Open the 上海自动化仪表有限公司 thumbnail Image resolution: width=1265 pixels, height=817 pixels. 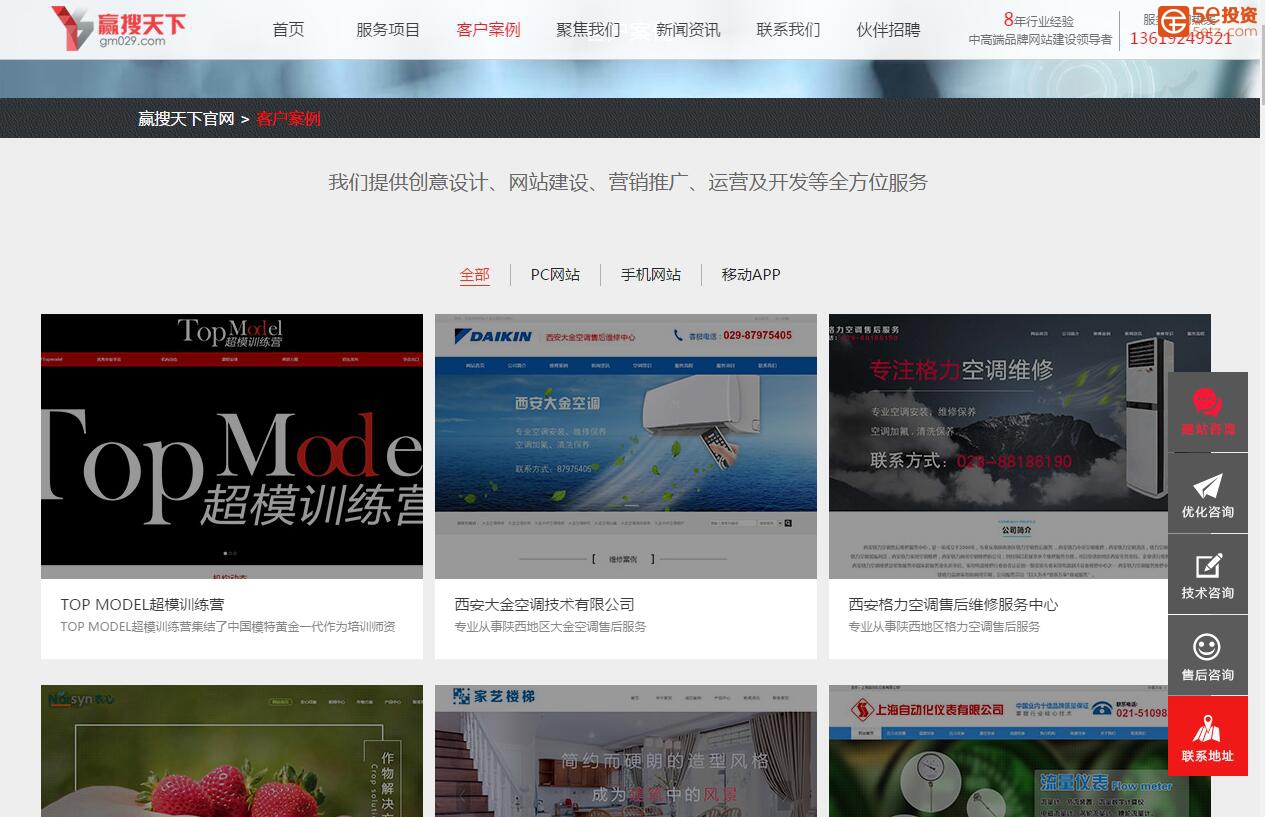1020,751
